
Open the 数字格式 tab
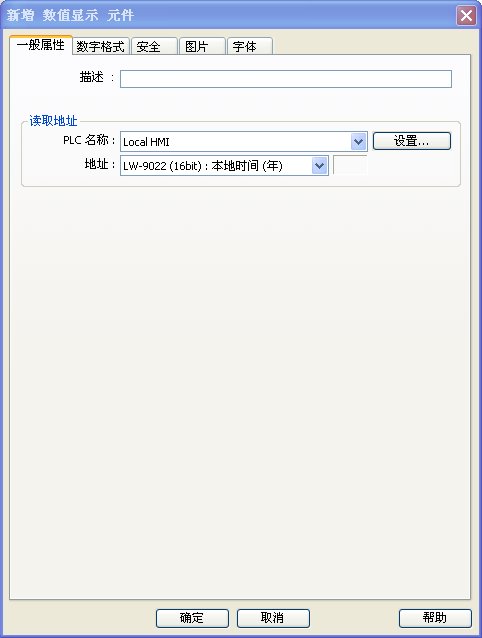pyautogui.click(x=100, y=46)
